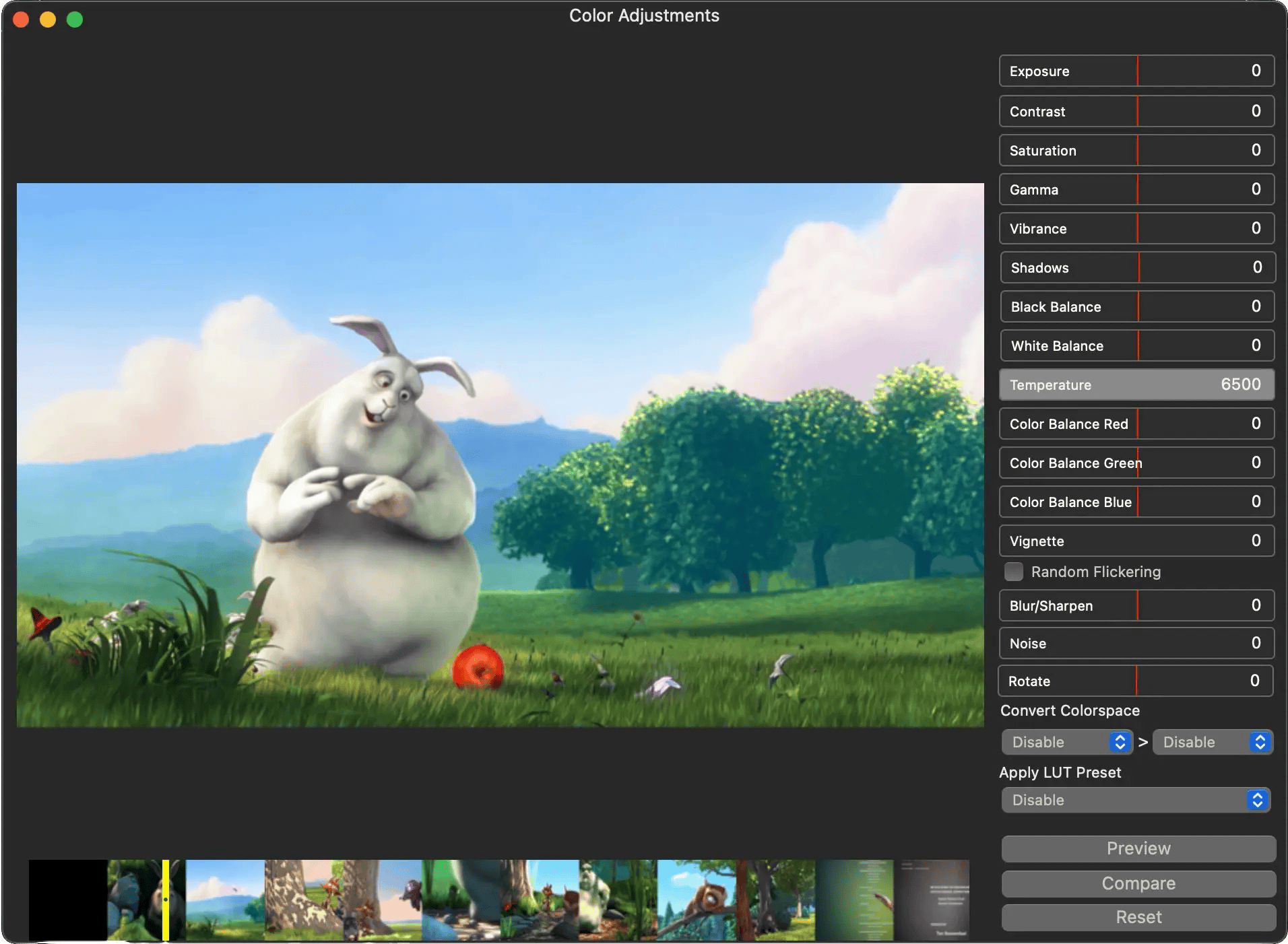Click the Compare button
Viewport: 1288px width, 944px height.
1138,883
